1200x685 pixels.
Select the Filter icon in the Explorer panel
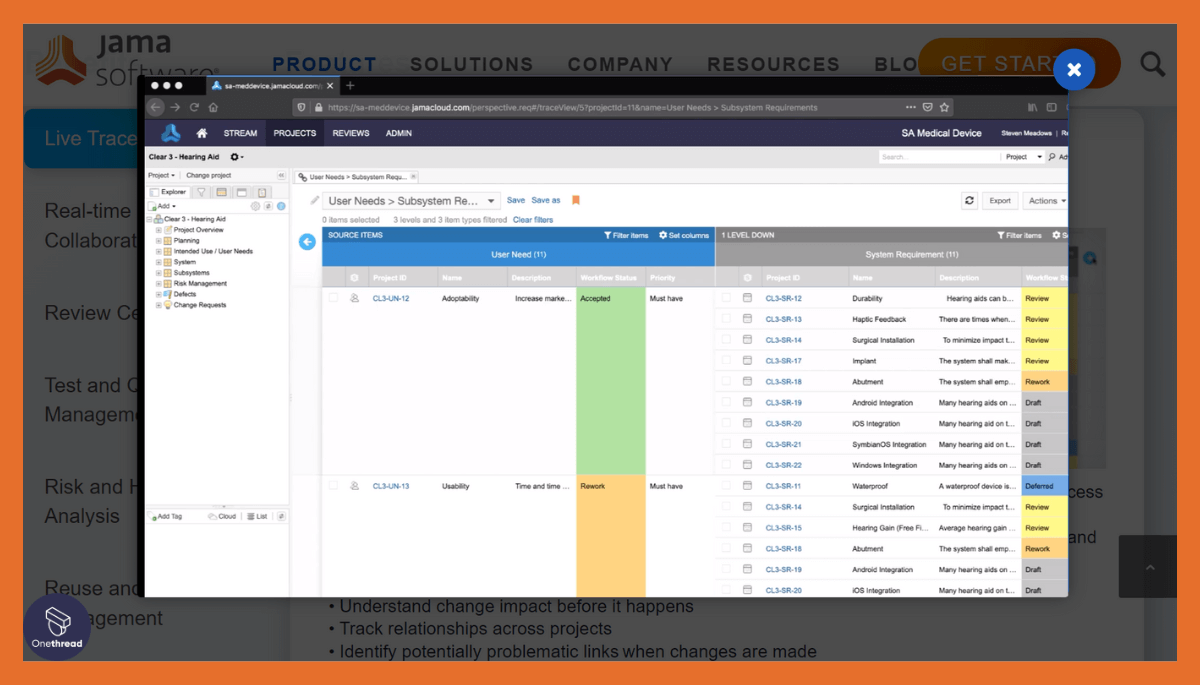[201, 191]
